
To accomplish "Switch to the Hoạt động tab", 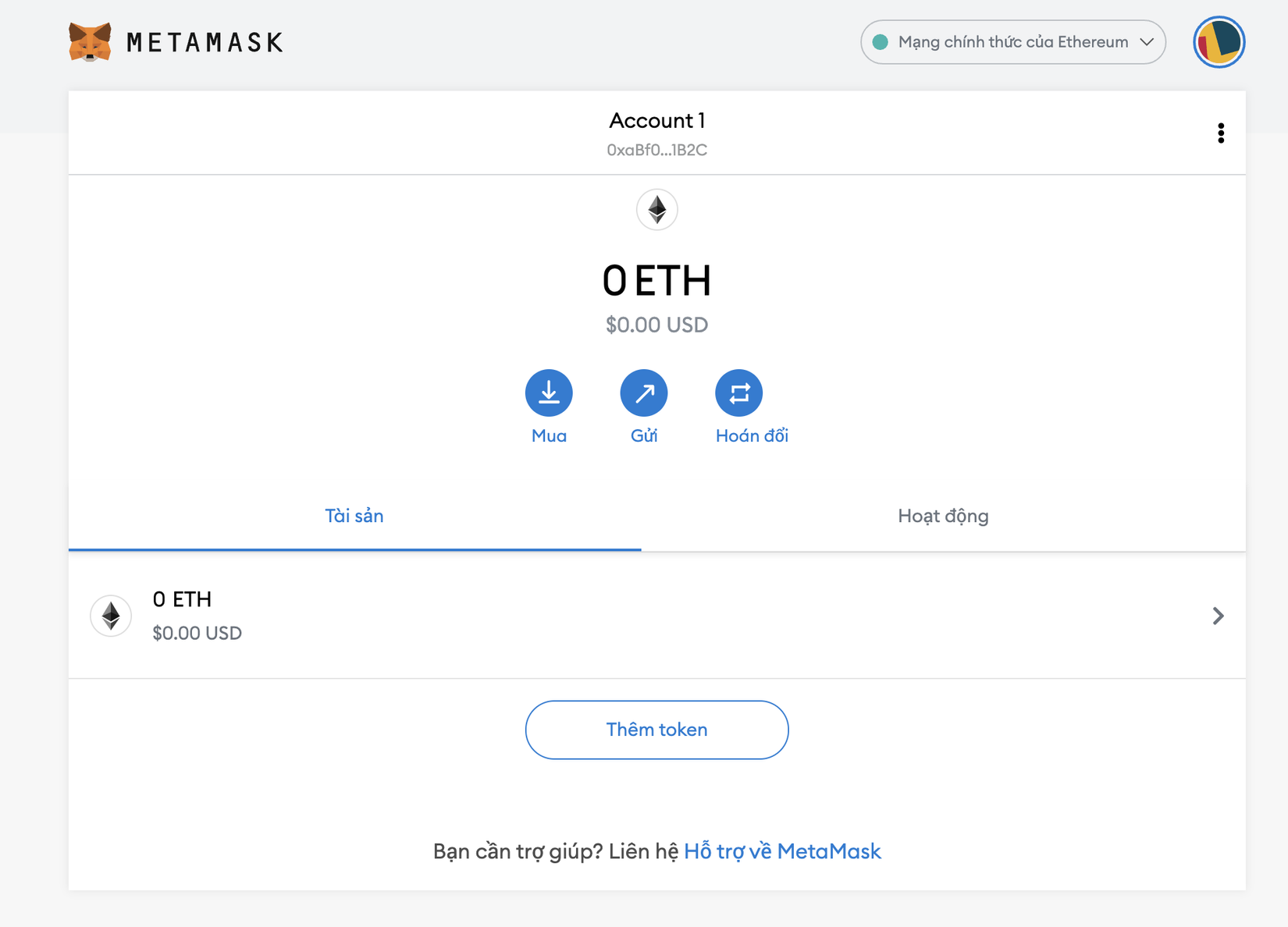I will 943,516.
